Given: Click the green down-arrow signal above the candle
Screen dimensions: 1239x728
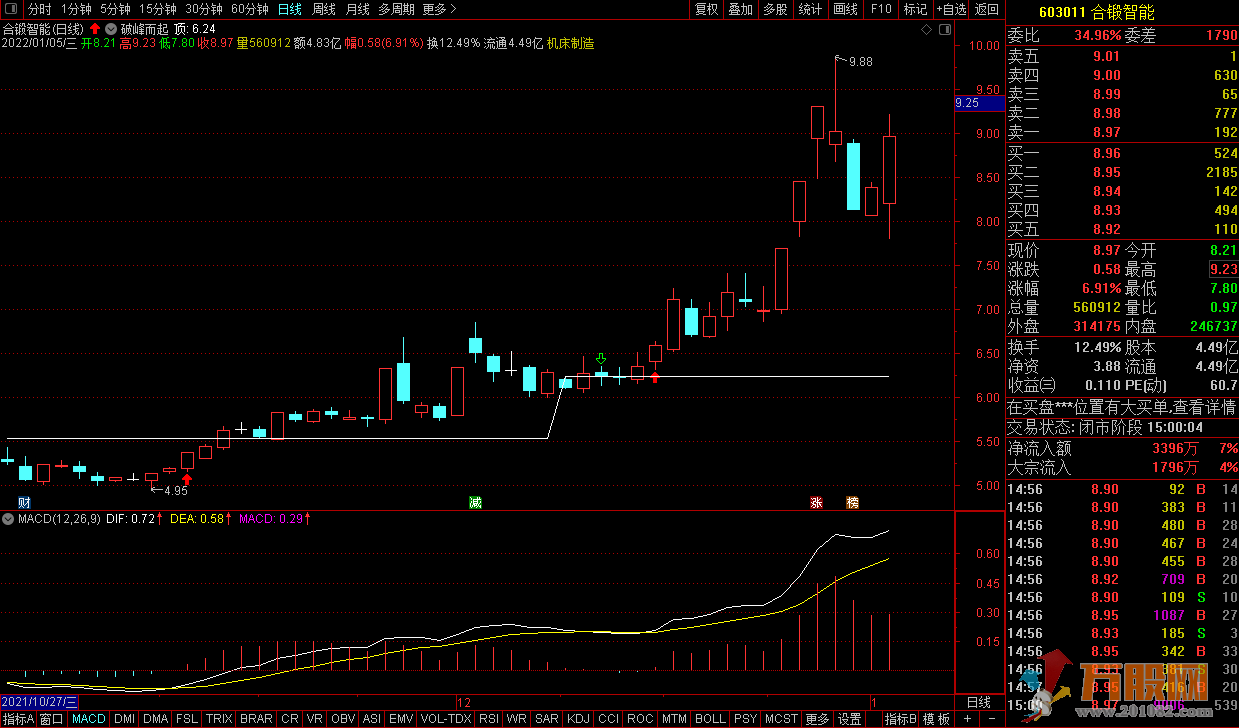Looking at the screenshot, I should tap(601, 359).
